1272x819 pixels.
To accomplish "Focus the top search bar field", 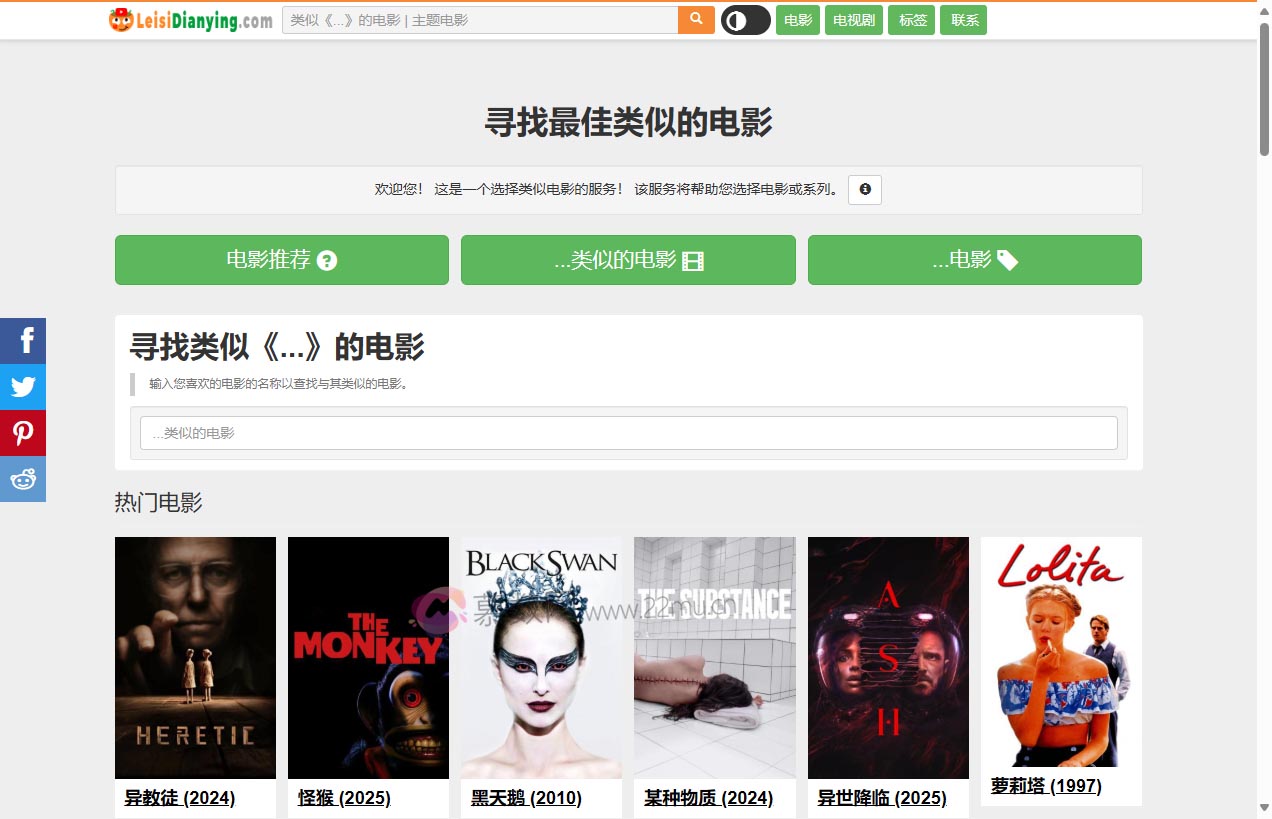I will point(480,20).
